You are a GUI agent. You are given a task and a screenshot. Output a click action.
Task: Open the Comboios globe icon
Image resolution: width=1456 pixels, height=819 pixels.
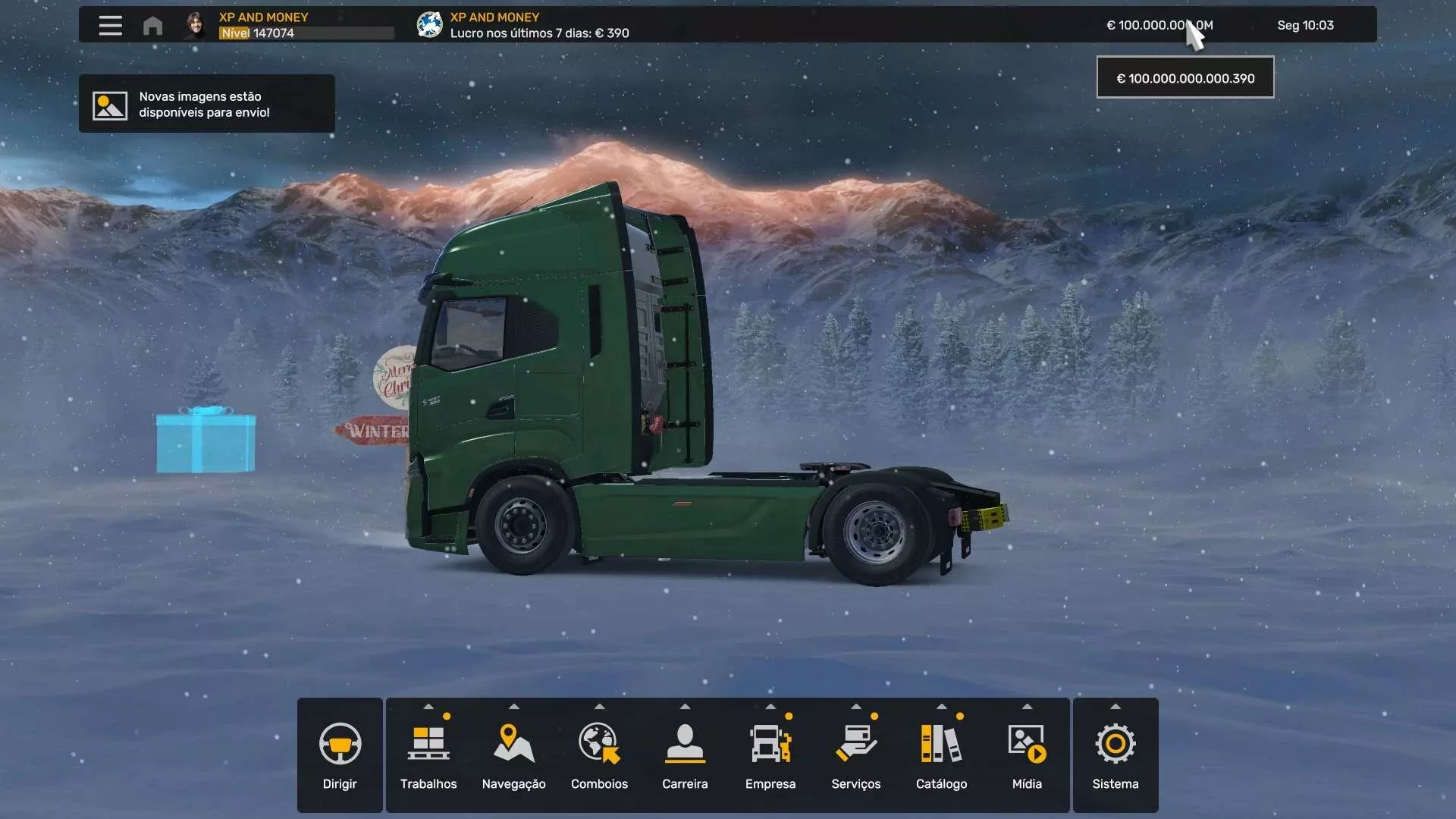[599, 744]
